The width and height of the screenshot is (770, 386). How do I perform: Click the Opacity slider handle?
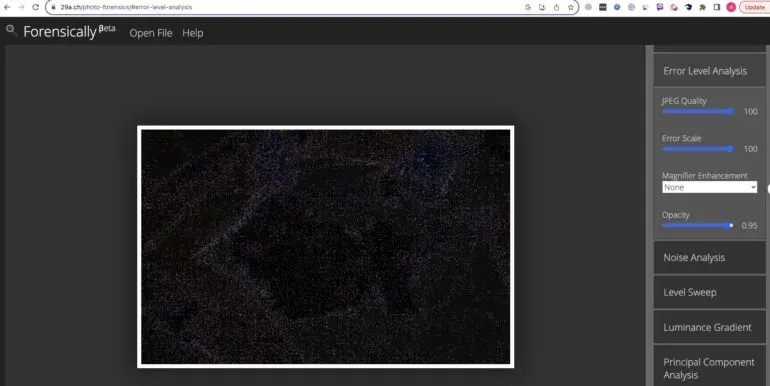click(731, 225)
